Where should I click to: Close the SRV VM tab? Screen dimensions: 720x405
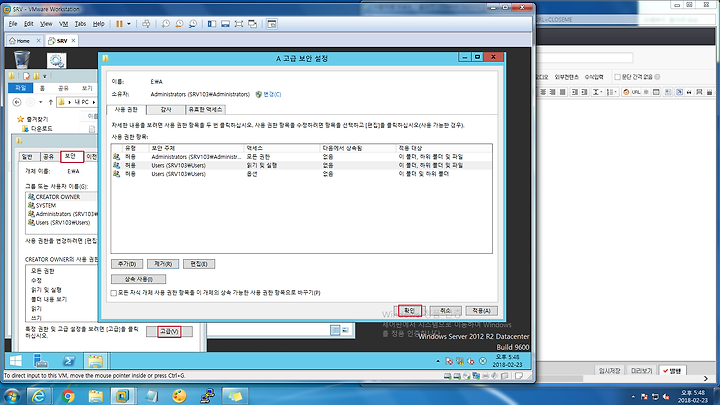click(73, 41)
